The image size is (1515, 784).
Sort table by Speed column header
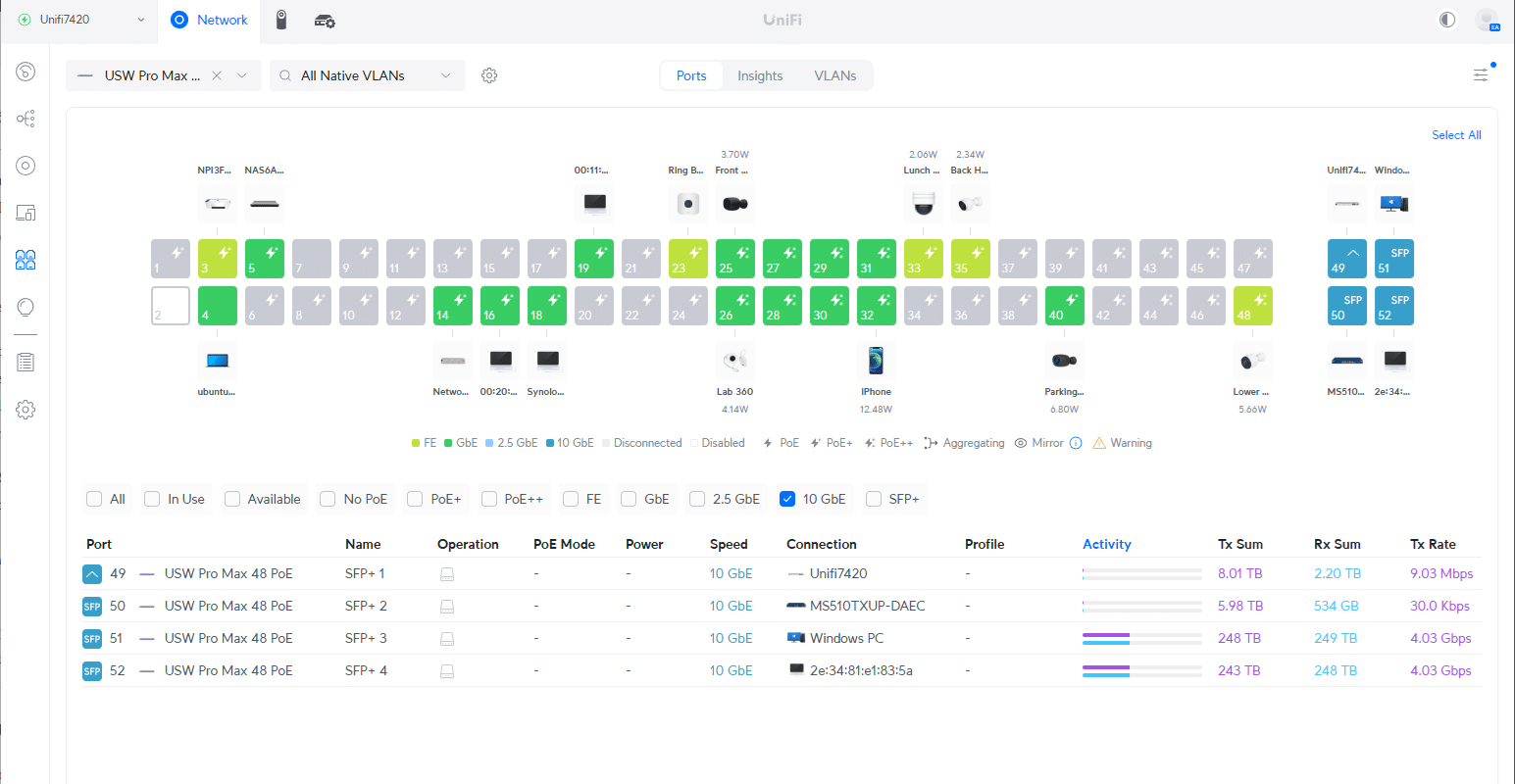tap(729, 544)
